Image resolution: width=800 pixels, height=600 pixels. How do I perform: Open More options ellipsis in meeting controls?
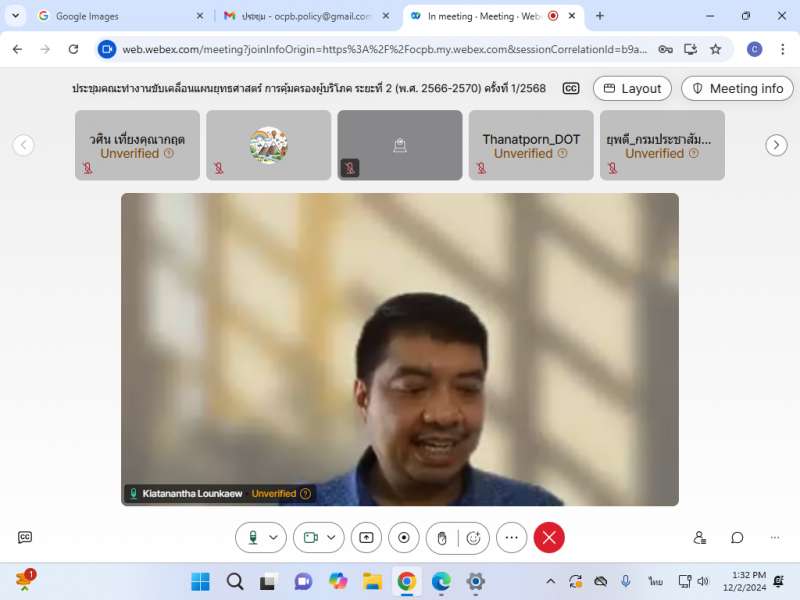coord(511,538)
